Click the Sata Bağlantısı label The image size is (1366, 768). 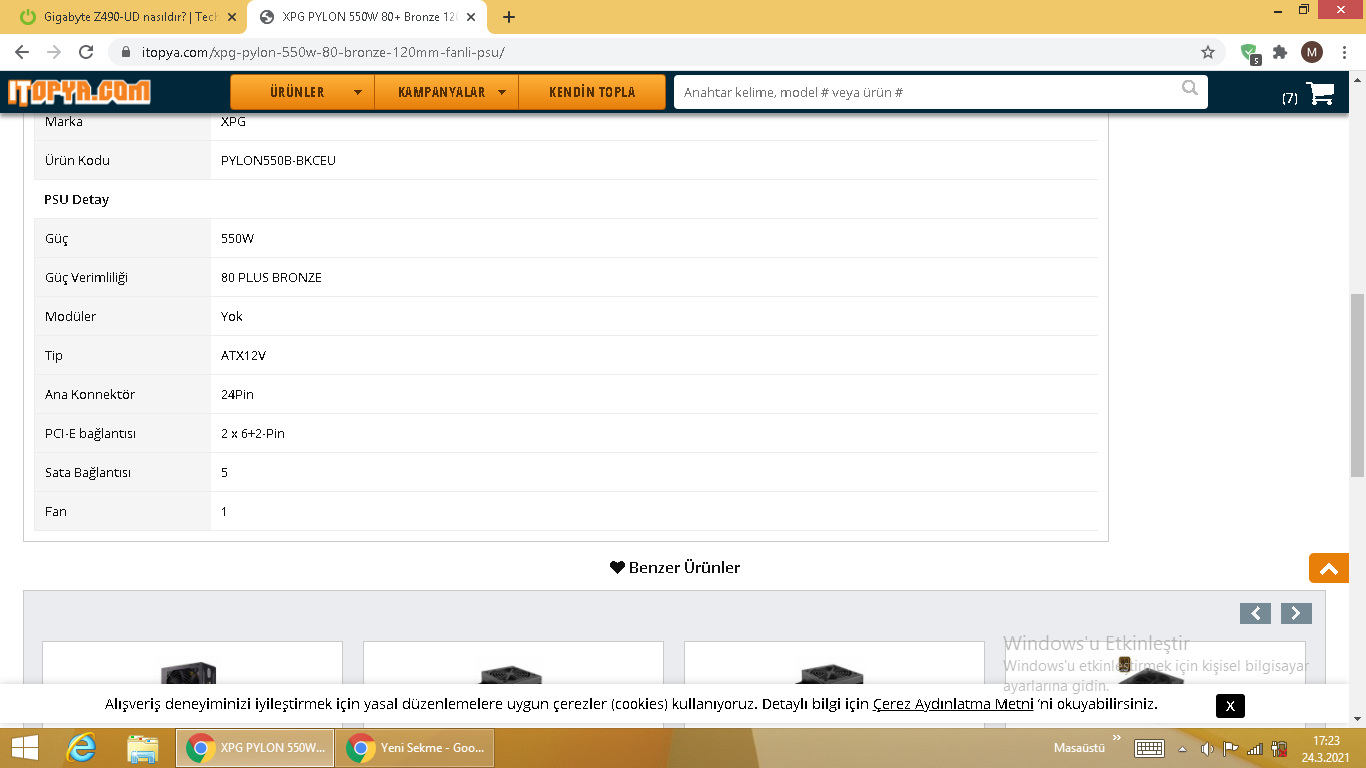87,472
